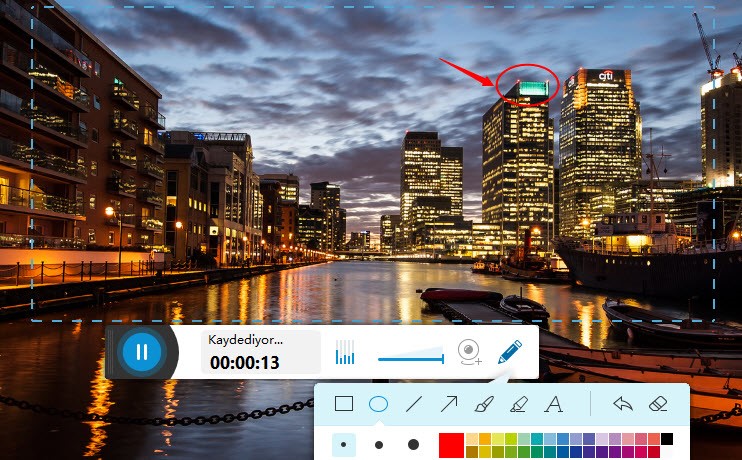This screenshot has height=460, width=742.
Task: Select the Rectangle shape tool
Action: (x=344, y=404)
